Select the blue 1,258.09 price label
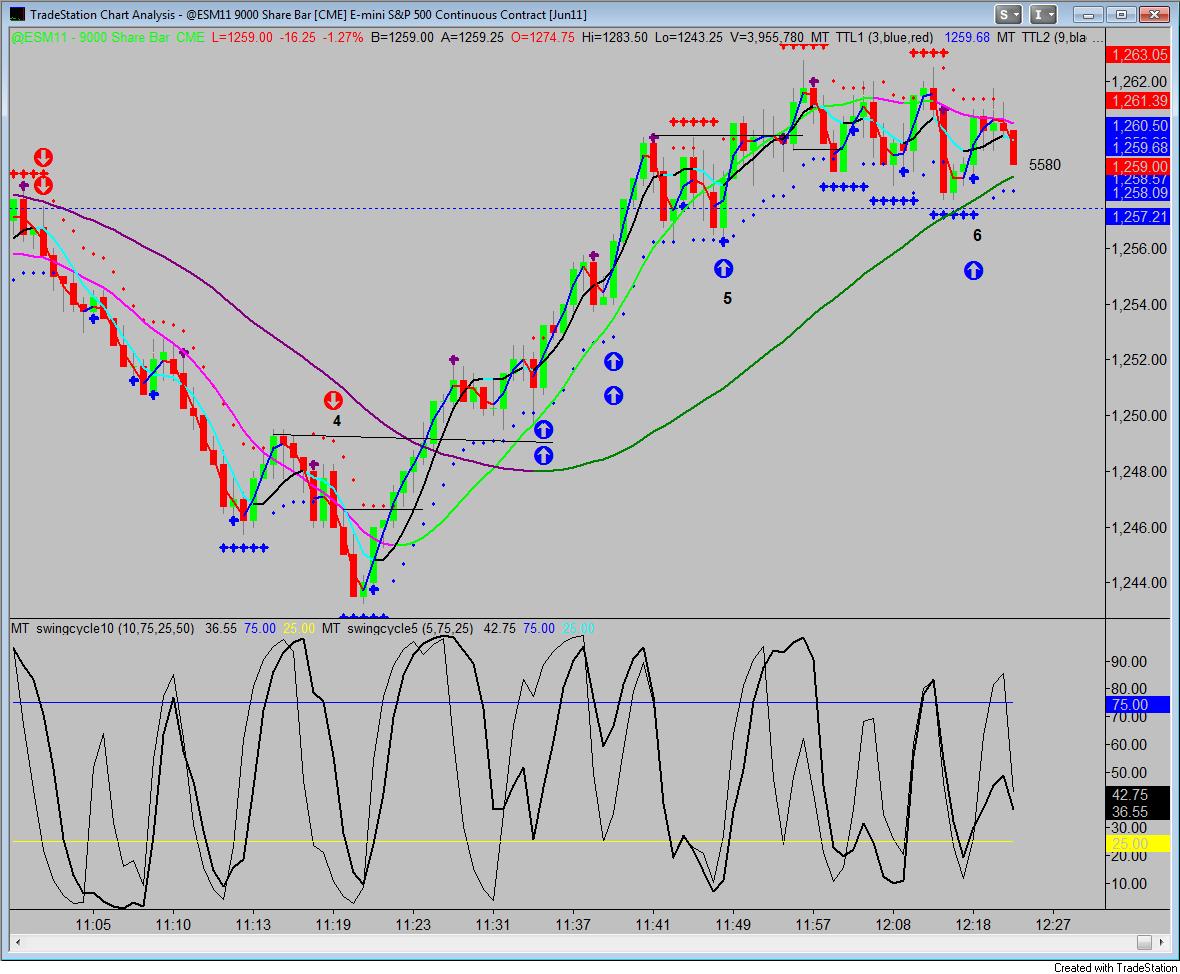The width and height of the screenshot is (1180, 974). point(1137,194)
